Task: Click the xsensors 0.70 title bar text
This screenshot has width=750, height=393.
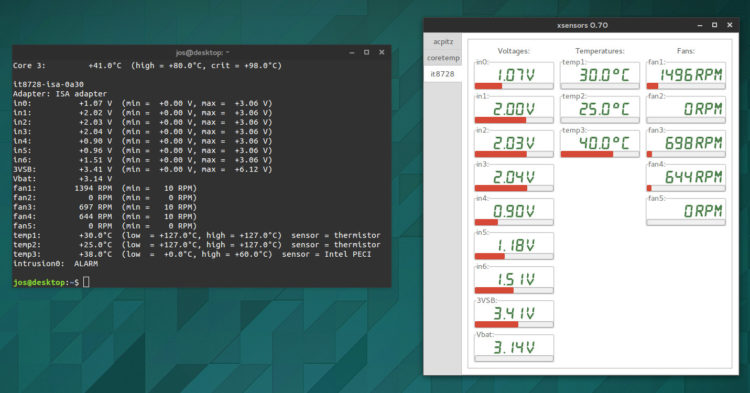Action: (582, 25)
